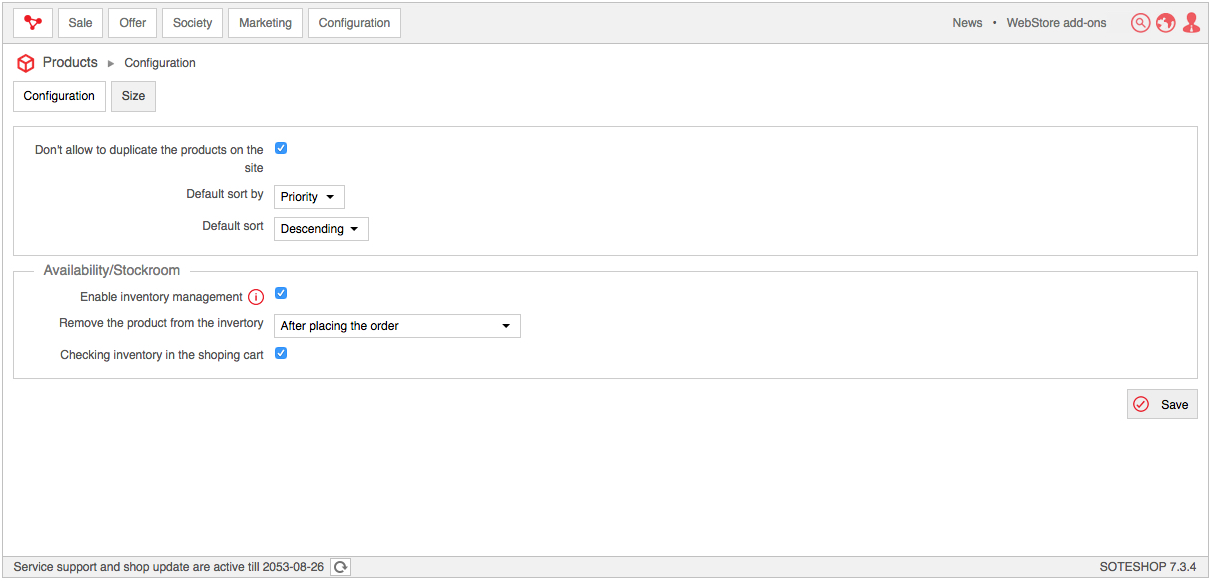
Task: Open the user account icon
Action: point(1191,23)
